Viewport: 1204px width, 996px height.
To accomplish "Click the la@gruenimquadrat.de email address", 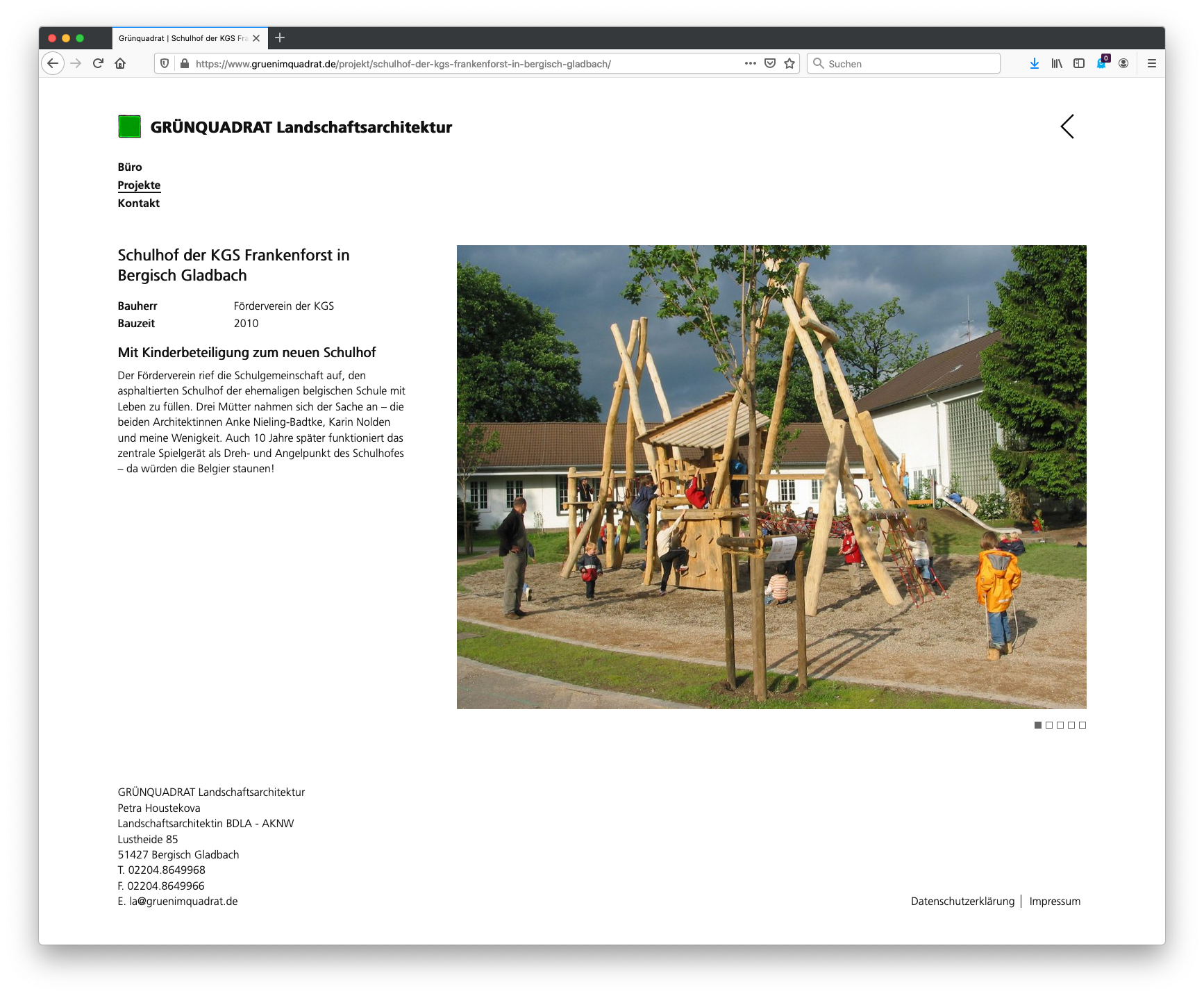I will (183, 901).
